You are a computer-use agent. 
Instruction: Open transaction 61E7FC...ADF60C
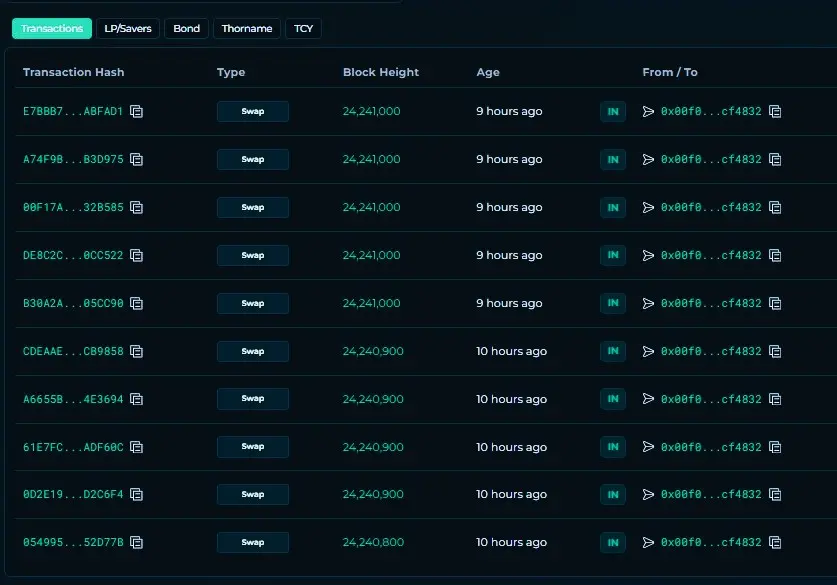tap(73, 447)
